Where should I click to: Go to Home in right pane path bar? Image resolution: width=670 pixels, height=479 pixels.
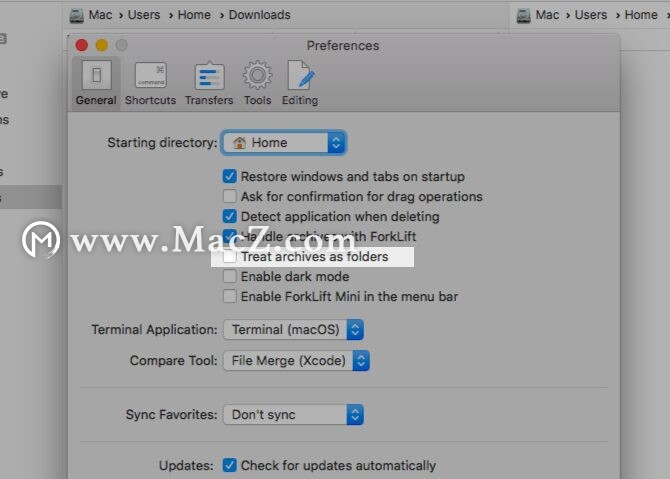(641, 15)
